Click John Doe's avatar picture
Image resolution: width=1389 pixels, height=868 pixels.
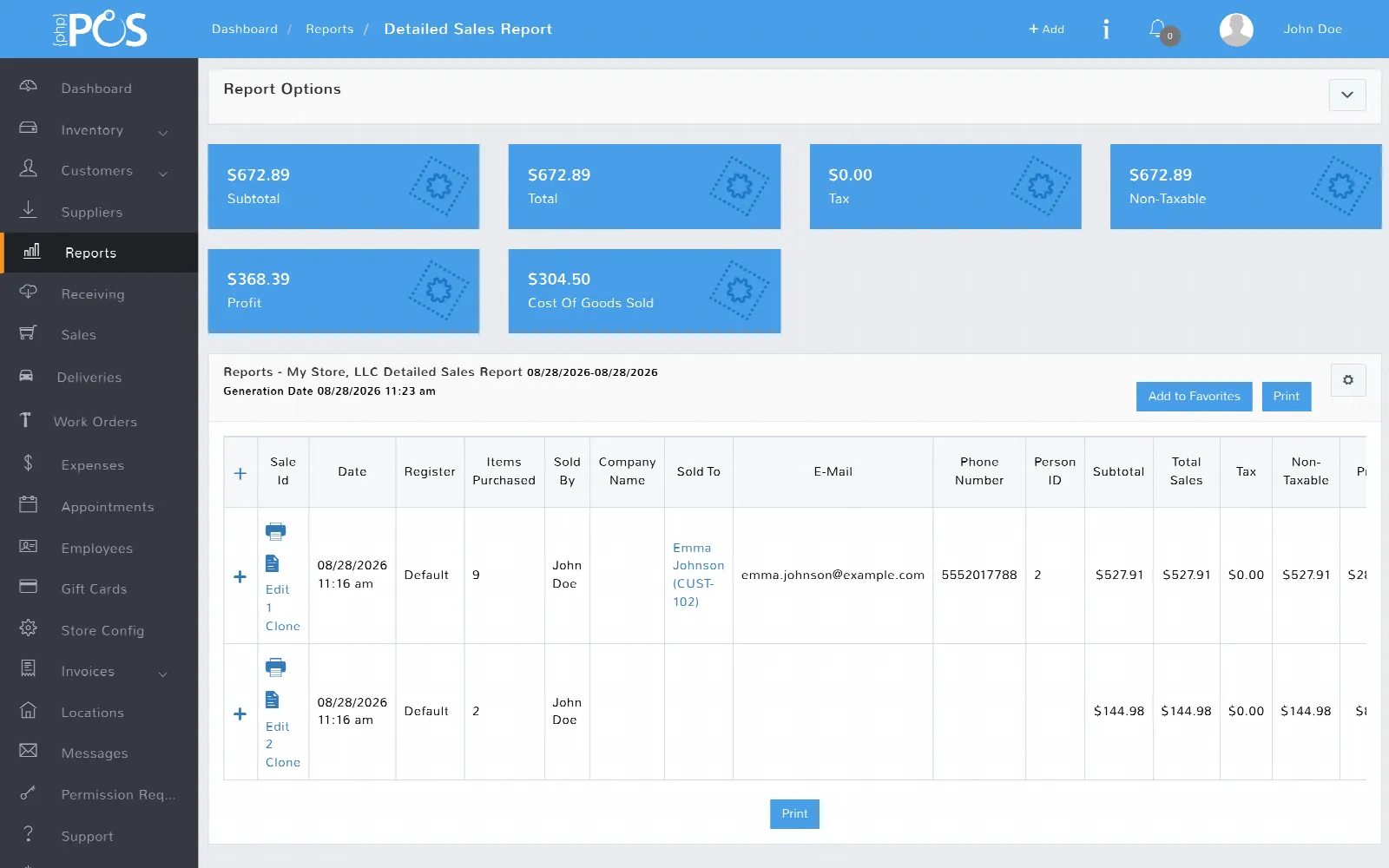(x=1236, y=30)
